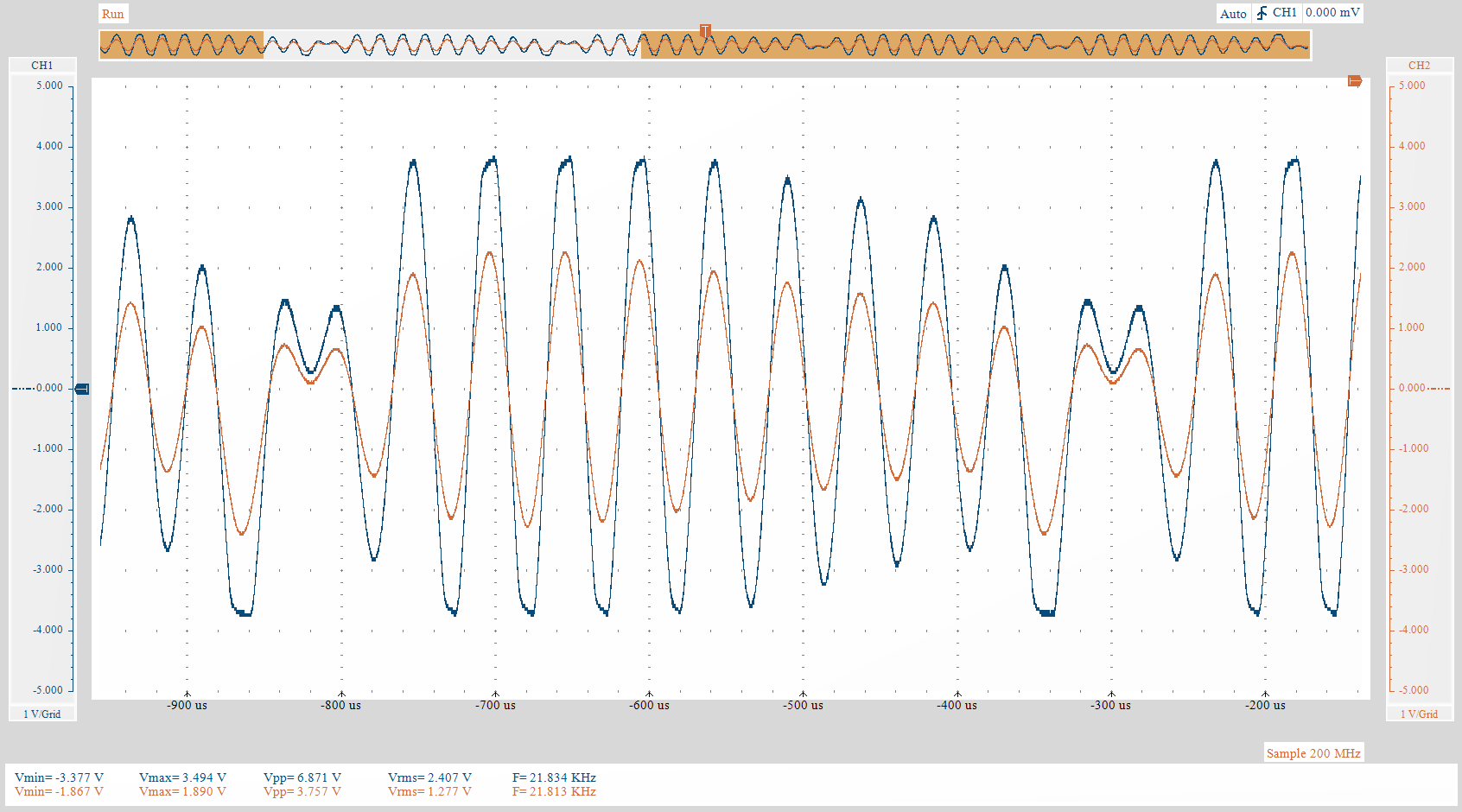Click the -500 us time axis label
The image size is (1462, 812).
tap(803, 706)
